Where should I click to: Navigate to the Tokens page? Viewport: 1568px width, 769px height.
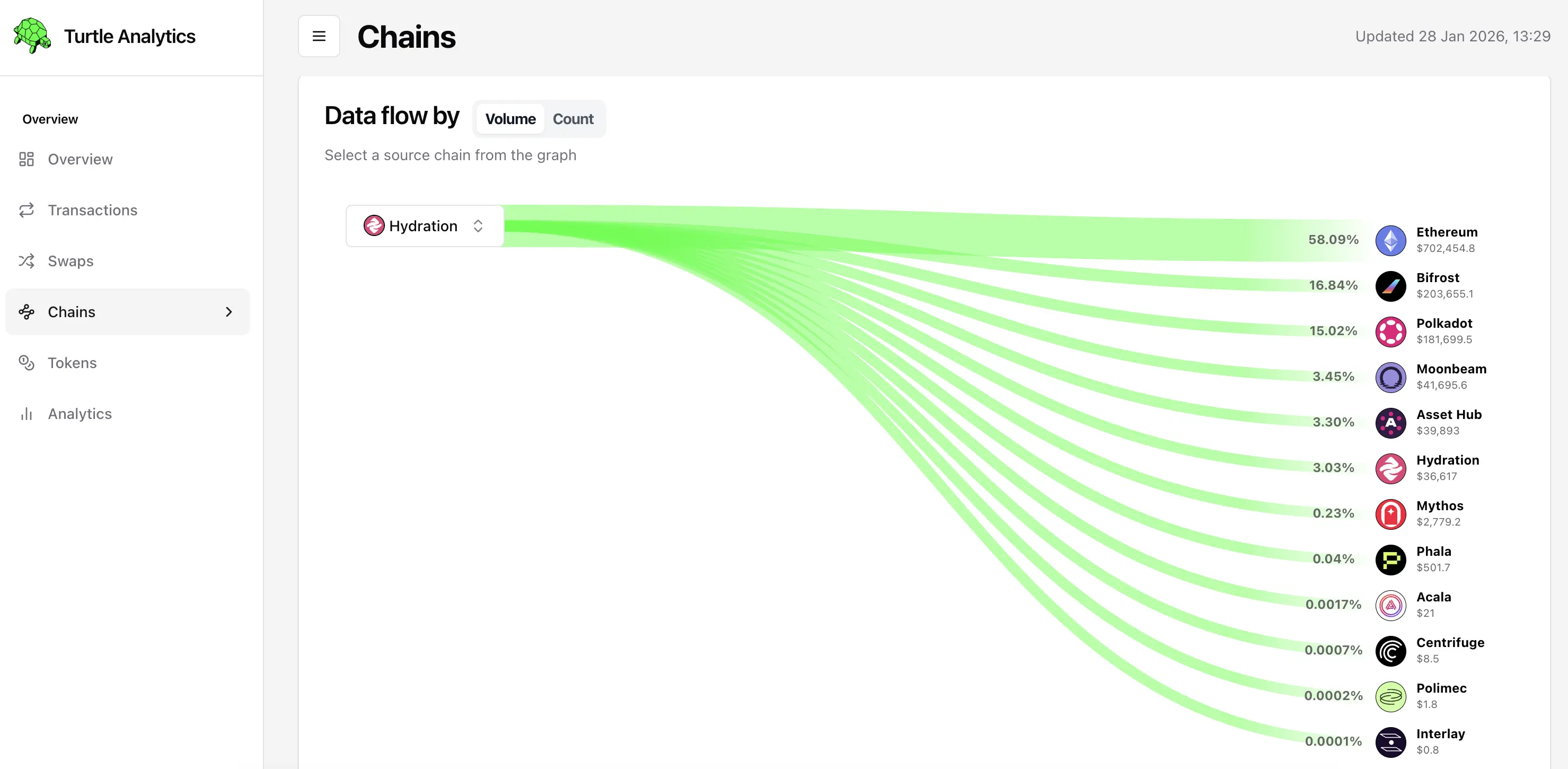tap(72, 363)
